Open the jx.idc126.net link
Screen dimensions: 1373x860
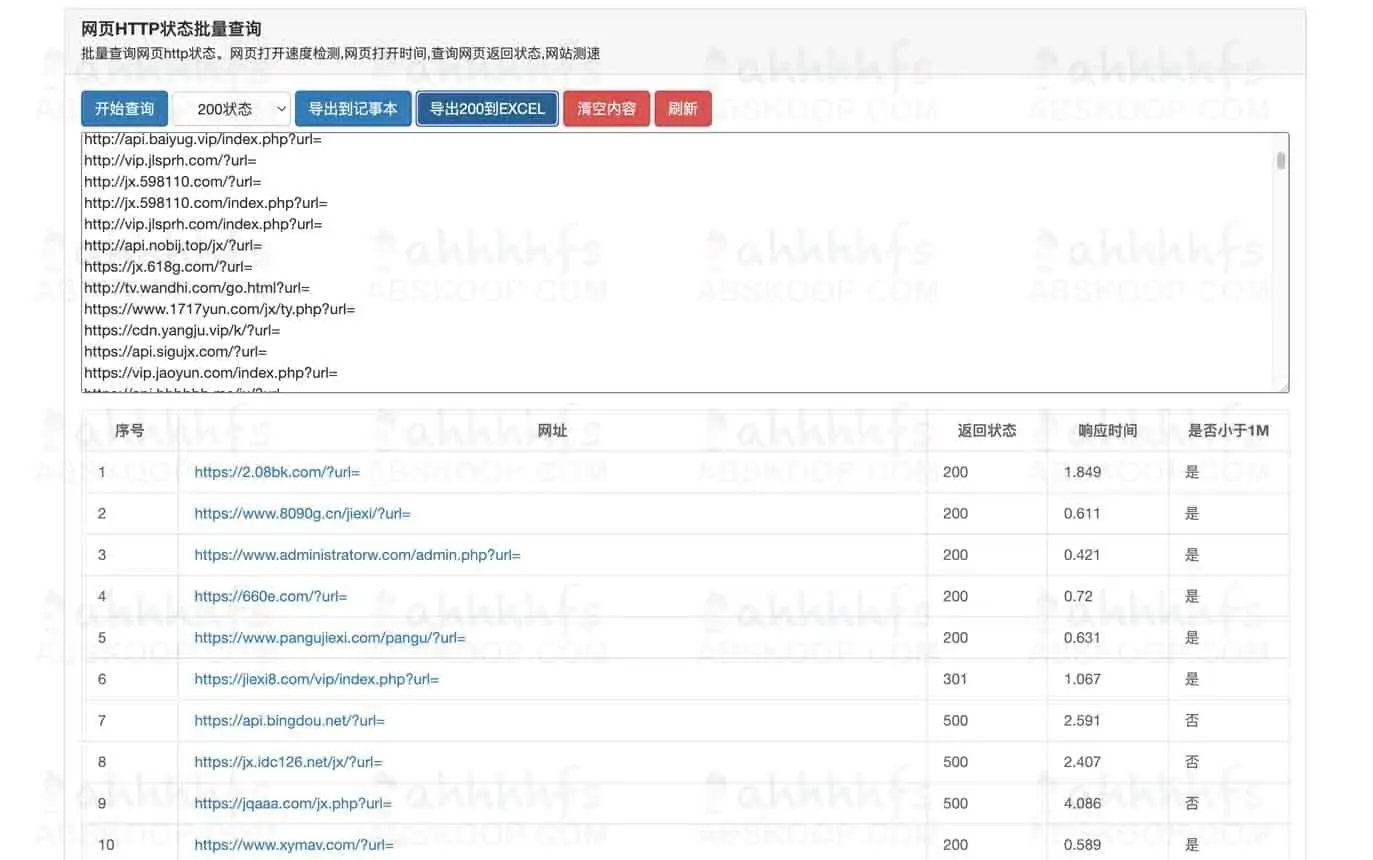click(288, 762)
